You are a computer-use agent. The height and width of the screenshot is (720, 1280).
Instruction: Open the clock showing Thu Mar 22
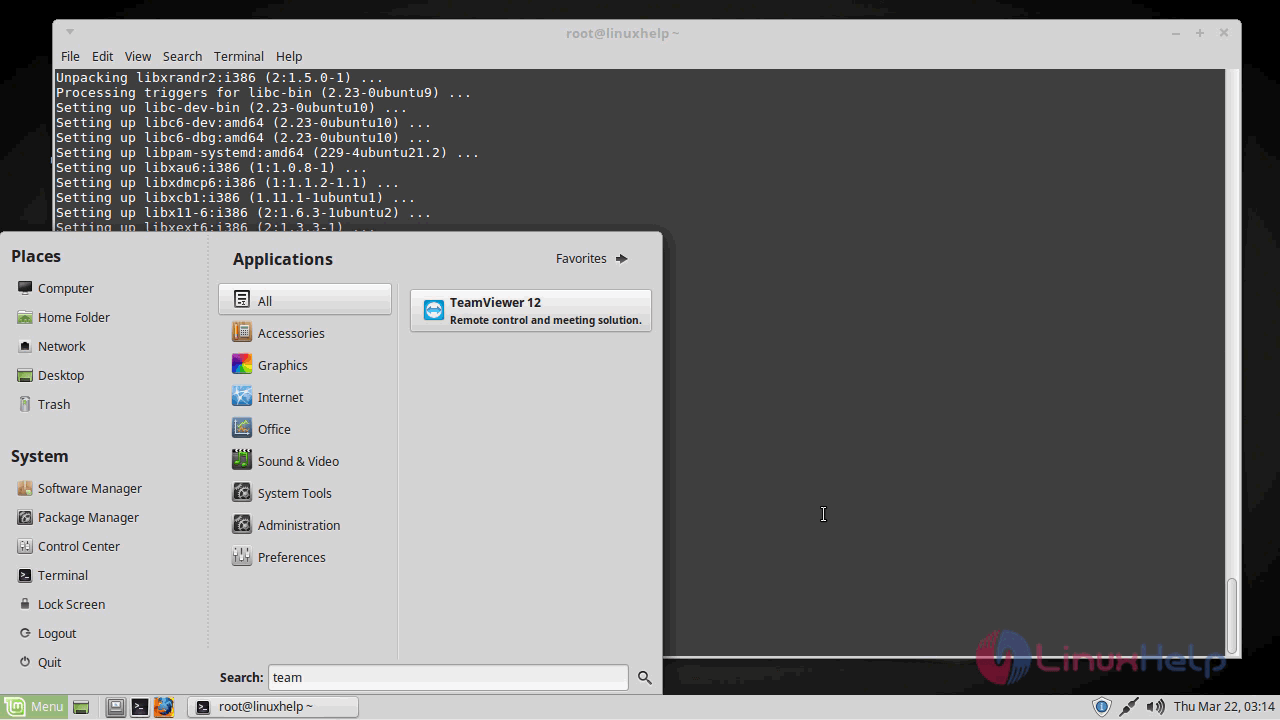[1224, 707]
